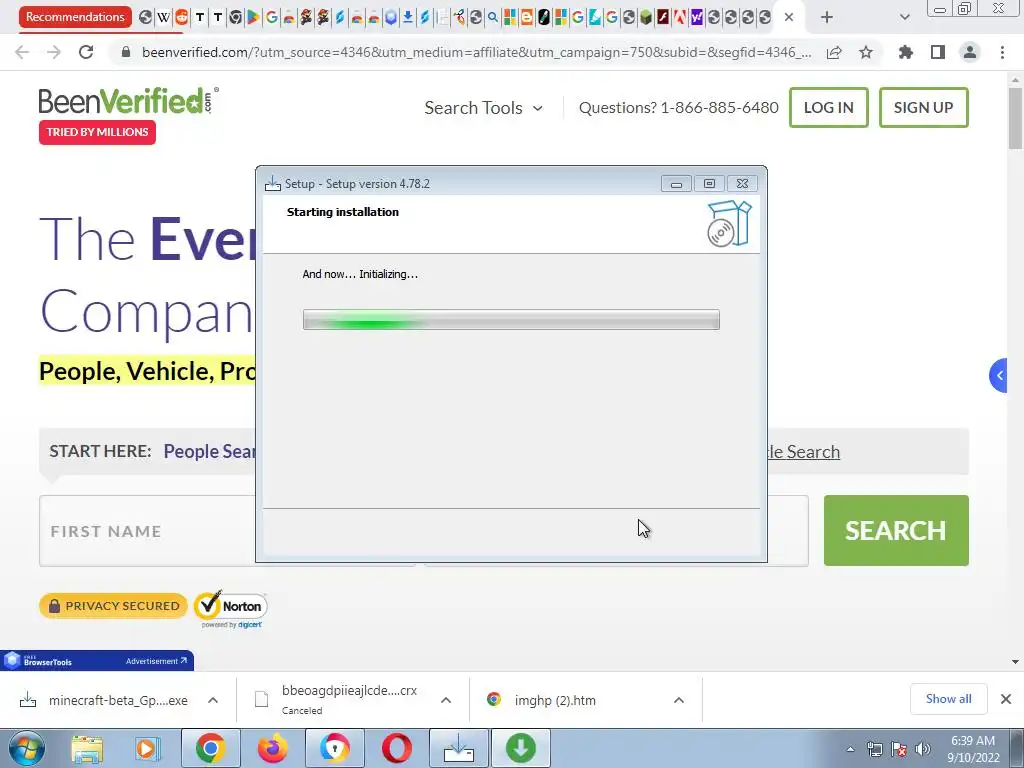Click the BrowserTools advertisement banner
The height and width of the screenshot is (768, 1024).
pyautogui.click(x=97, y=660)
